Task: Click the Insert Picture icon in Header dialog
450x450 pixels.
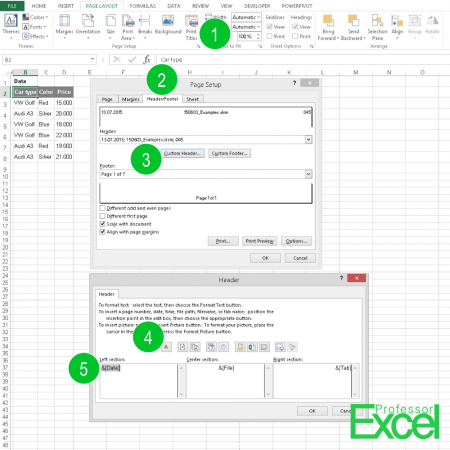Action: pos(280,347)
